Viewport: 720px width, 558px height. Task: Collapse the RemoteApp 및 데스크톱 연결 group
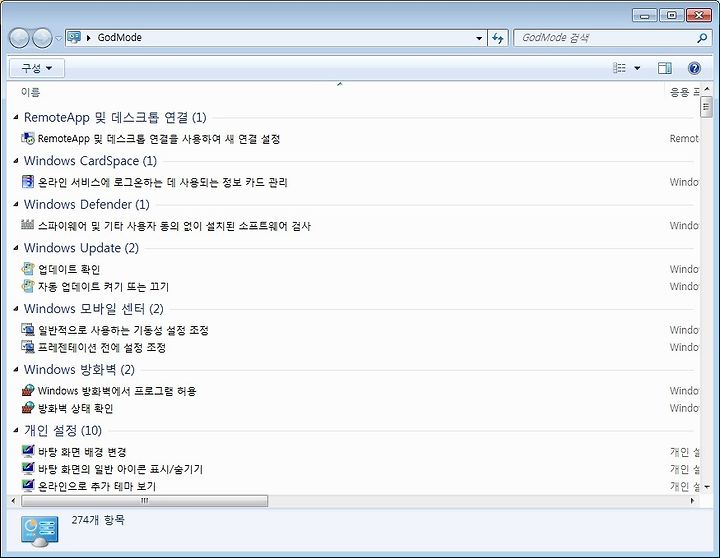click(x=16, y=118)
